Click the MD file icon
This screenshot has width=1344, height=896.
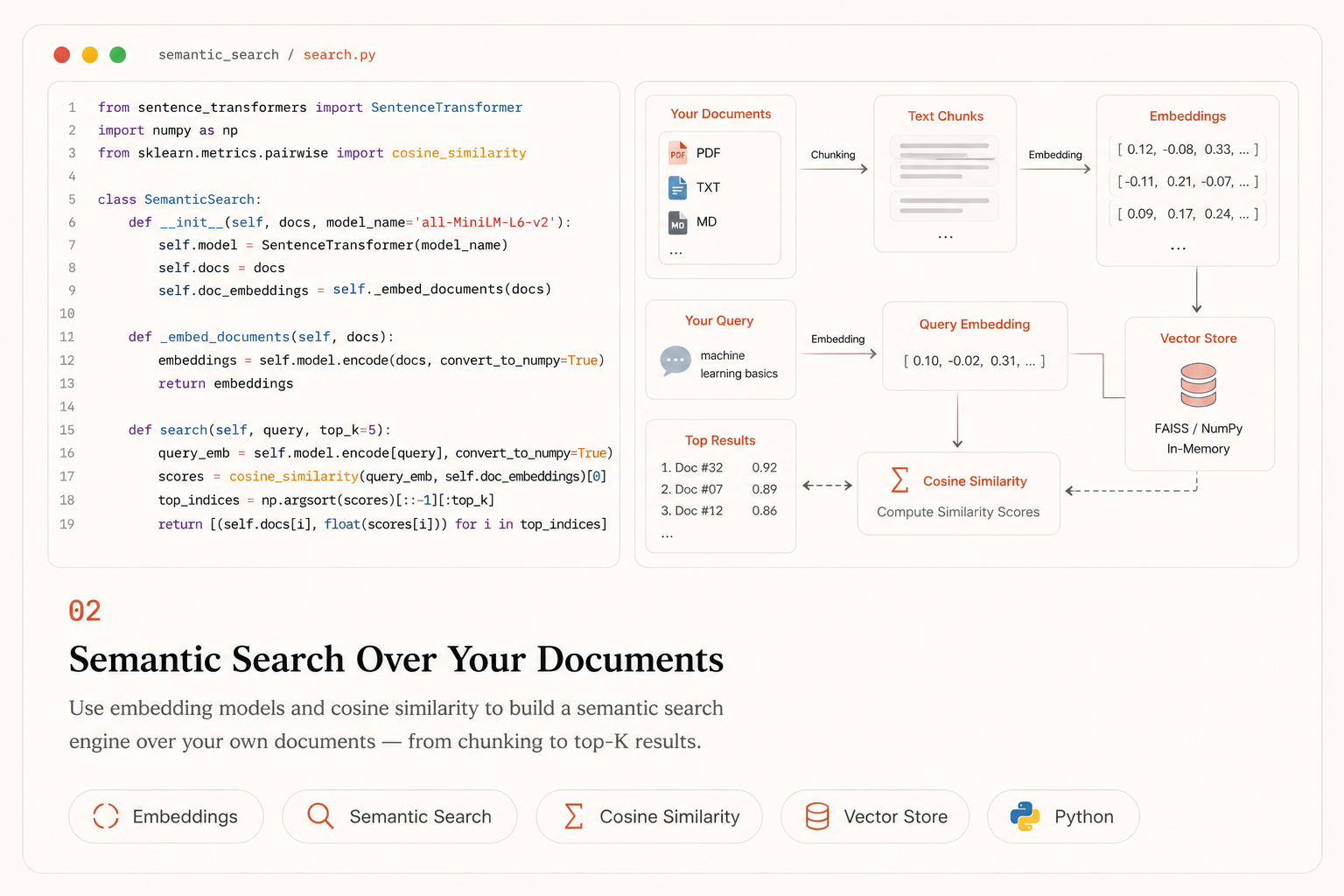tap(678, 222)
